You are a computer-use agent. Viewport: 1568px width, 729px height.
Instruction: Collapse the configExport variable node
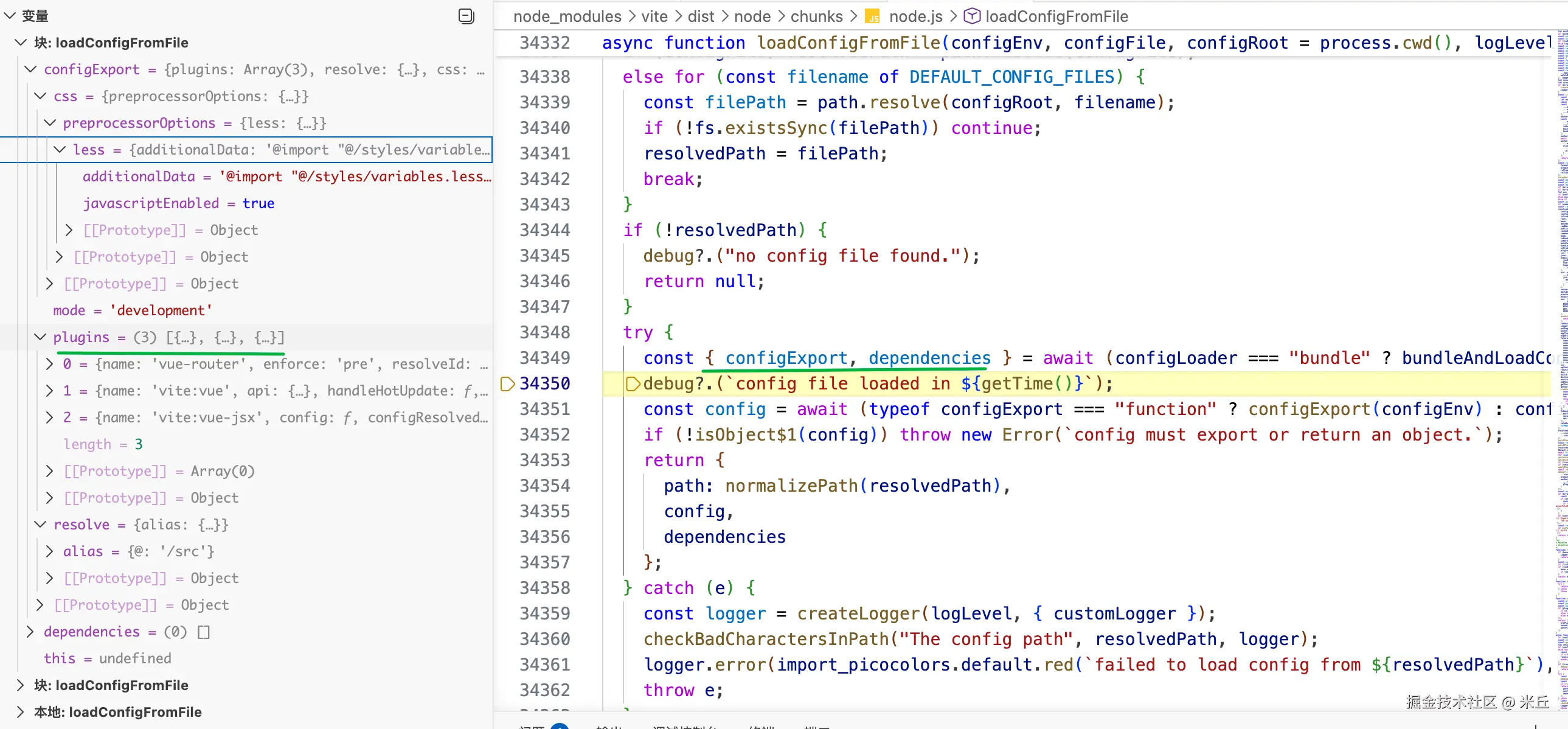30,69
